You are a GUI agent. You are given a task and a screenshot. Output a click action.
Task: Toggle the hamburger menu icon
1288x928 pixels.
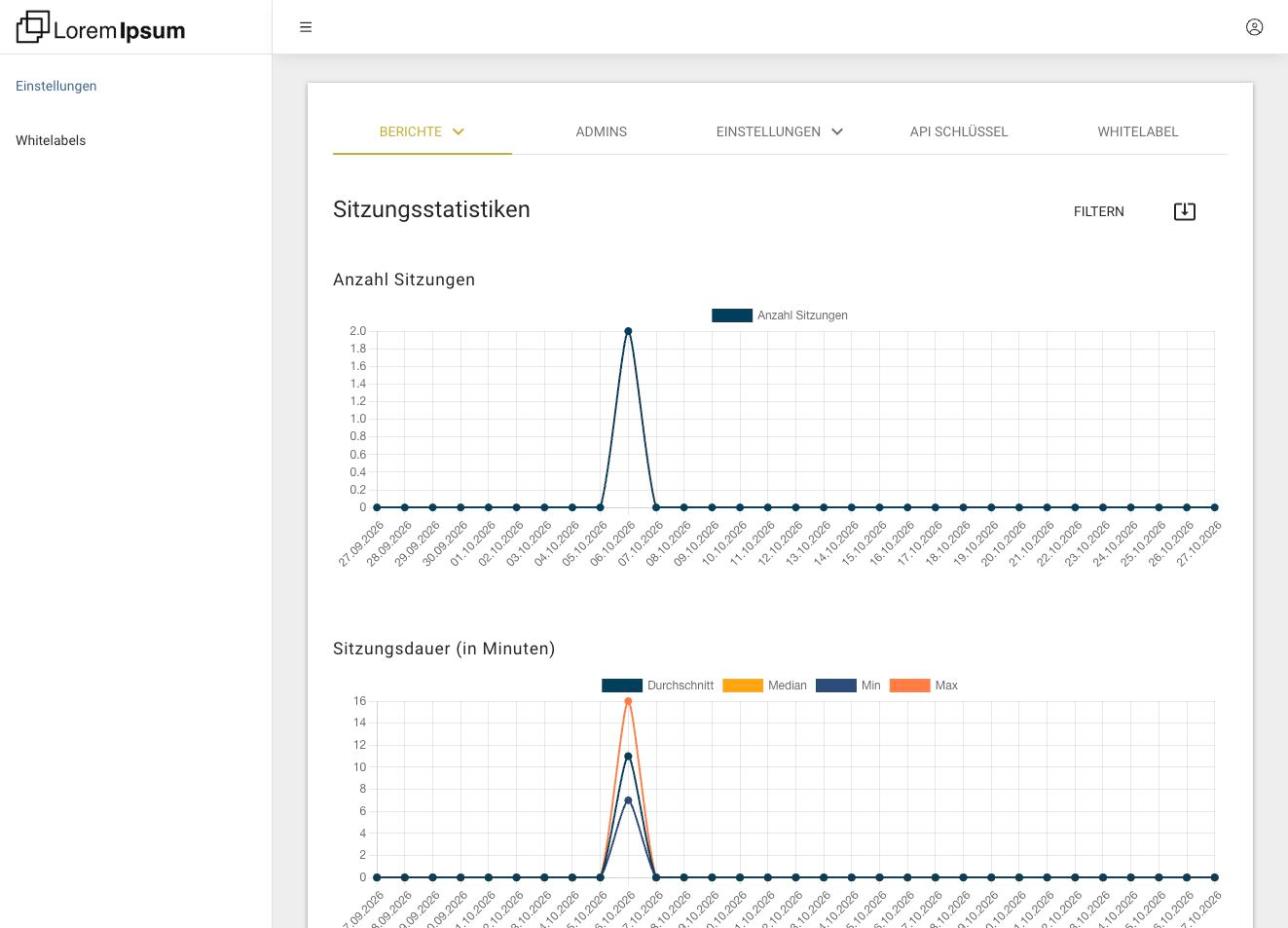pyautogui.click(x=306, y=27)
